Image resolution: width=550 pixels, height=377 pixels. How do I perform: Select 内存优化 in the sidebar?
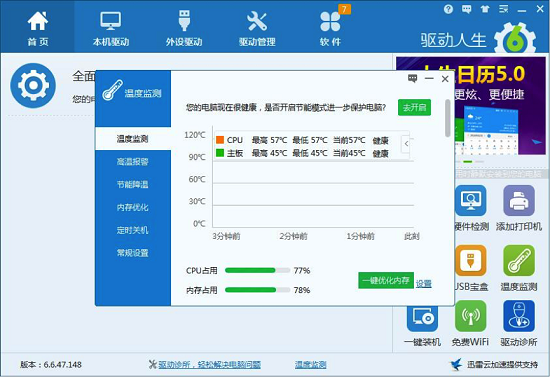click(133, 207)
